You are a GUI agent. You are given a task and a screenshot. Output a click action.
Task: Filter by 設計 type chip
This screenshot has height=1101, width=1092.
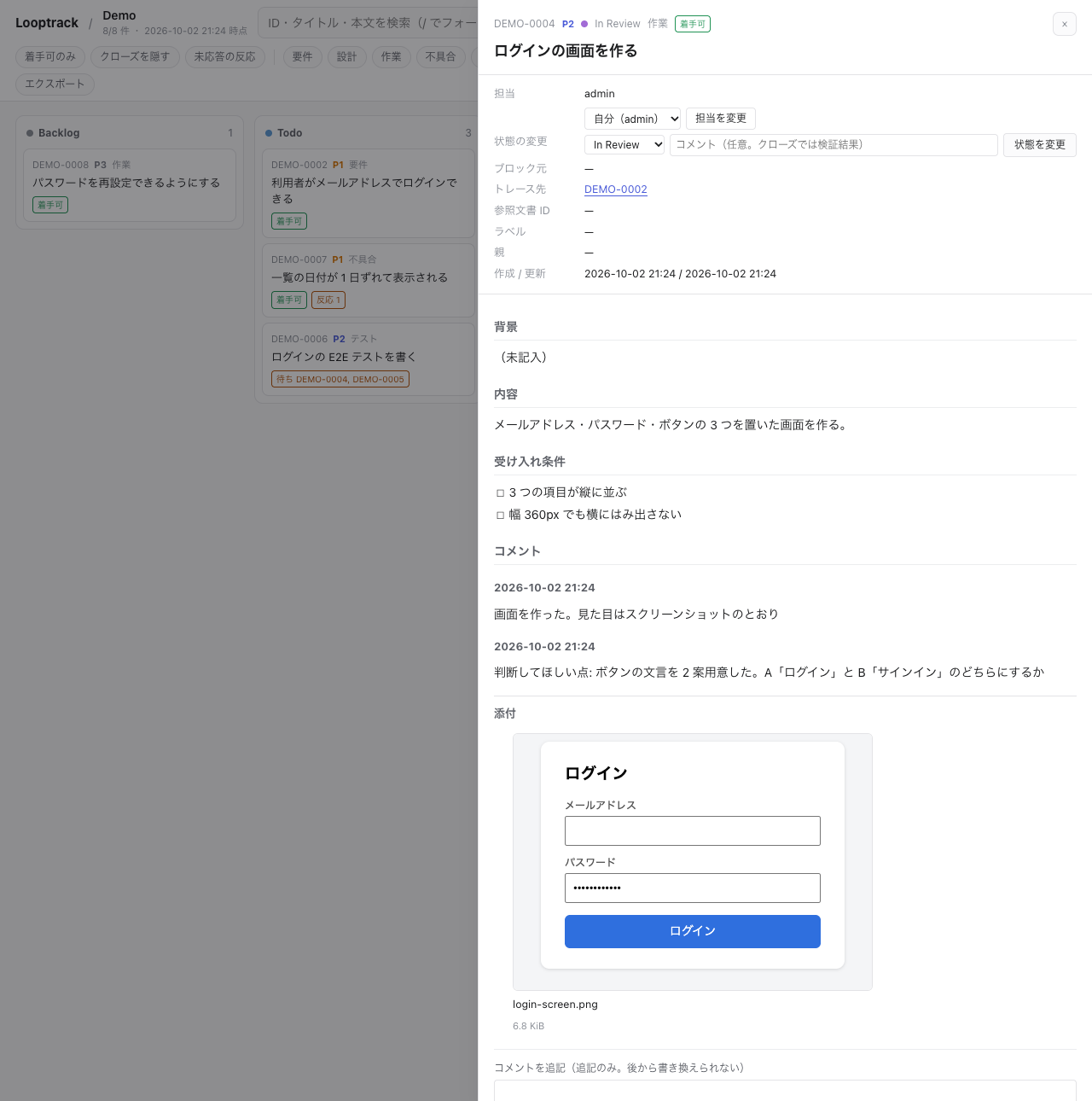coord(347,57)
